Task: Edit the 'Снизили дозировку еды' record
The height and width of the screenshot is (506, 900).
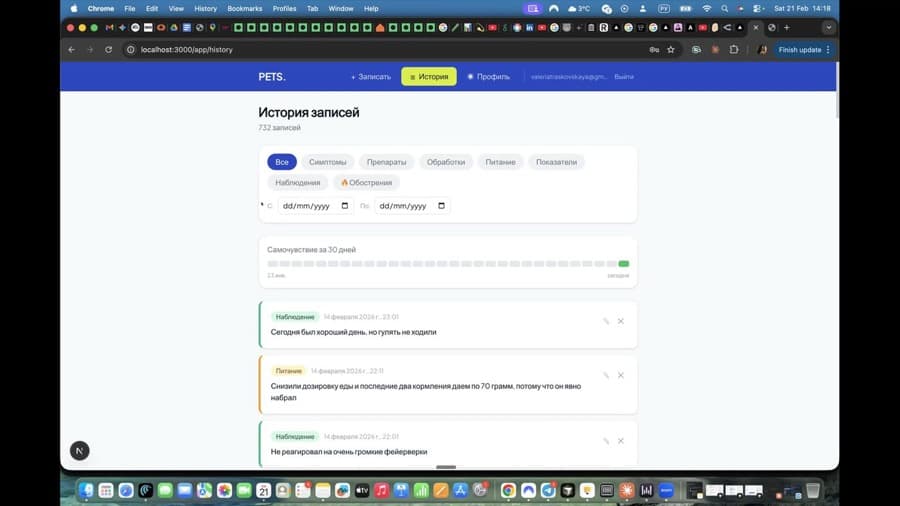Action: 606,375
